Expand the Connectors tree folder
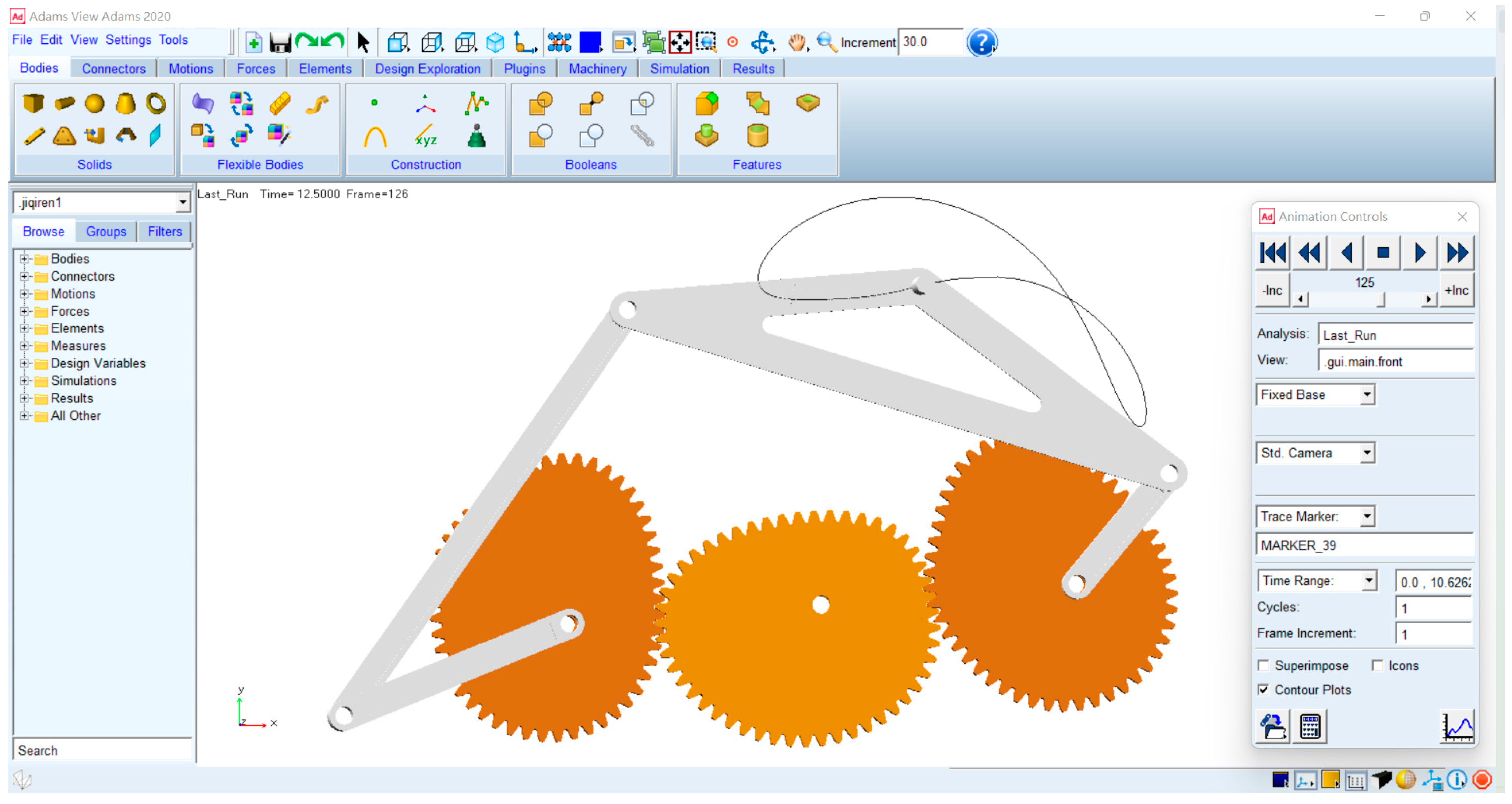The image size is (1512, 804). (x=24, y=276)
